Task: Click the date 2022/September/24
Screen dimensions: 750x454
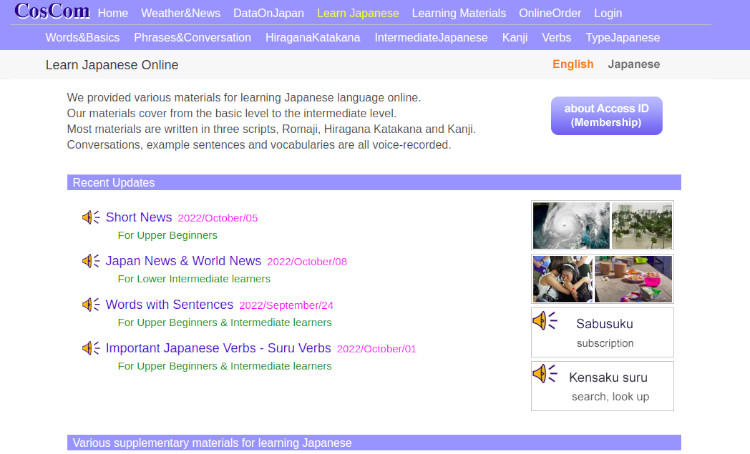Action: coord(286,305)
